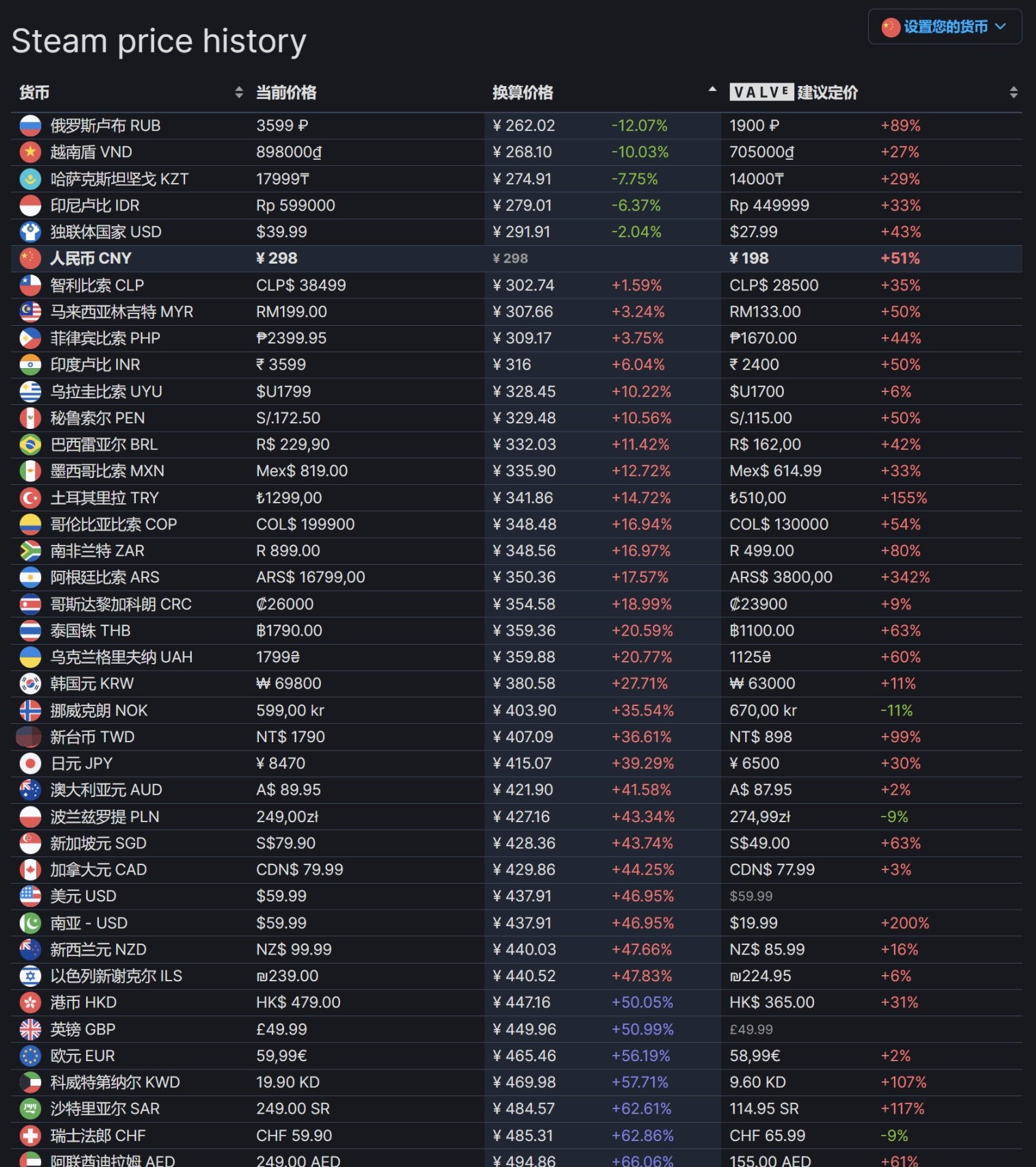Click current price ARS$ 16799,00
The image size is (1036, 1167).
[311, 578]
